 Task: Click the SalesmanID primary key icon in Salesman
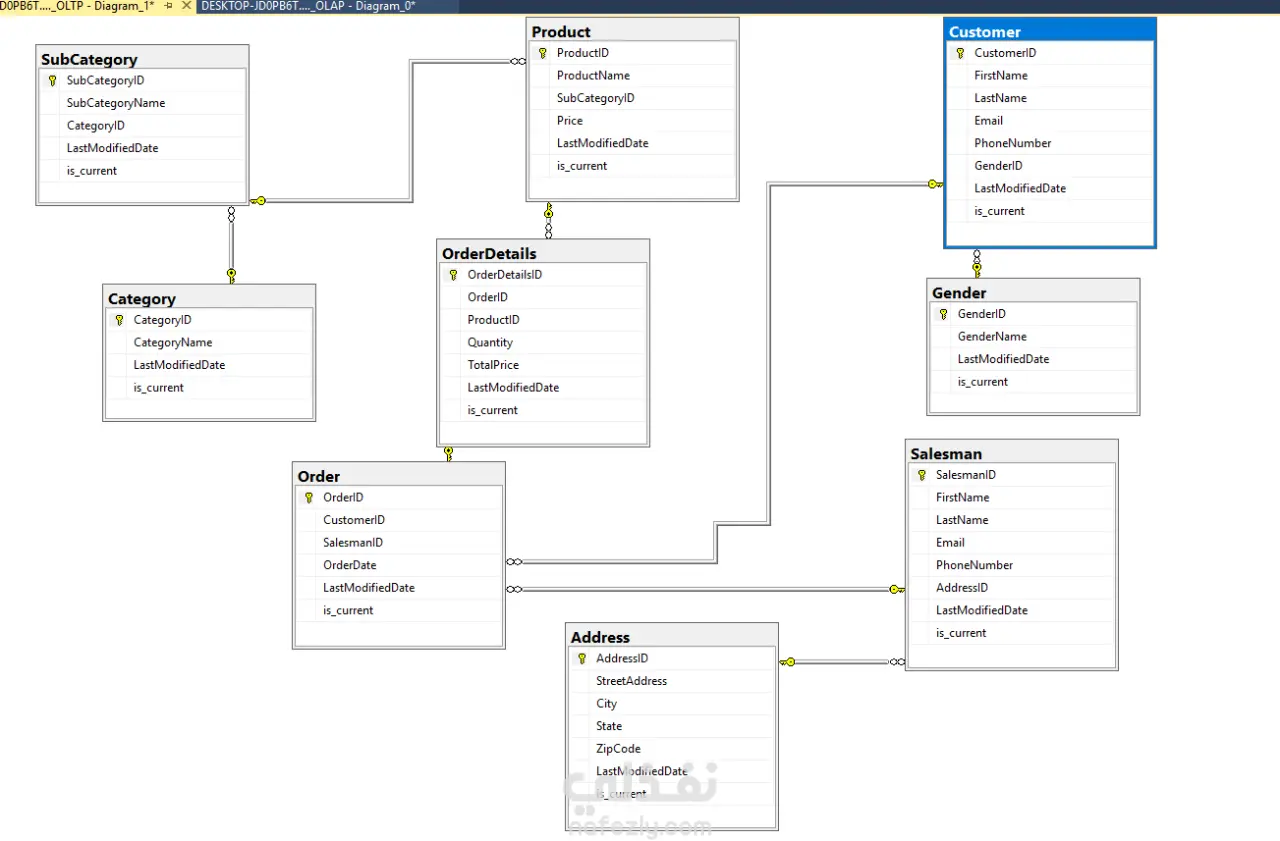coord(922,476)
